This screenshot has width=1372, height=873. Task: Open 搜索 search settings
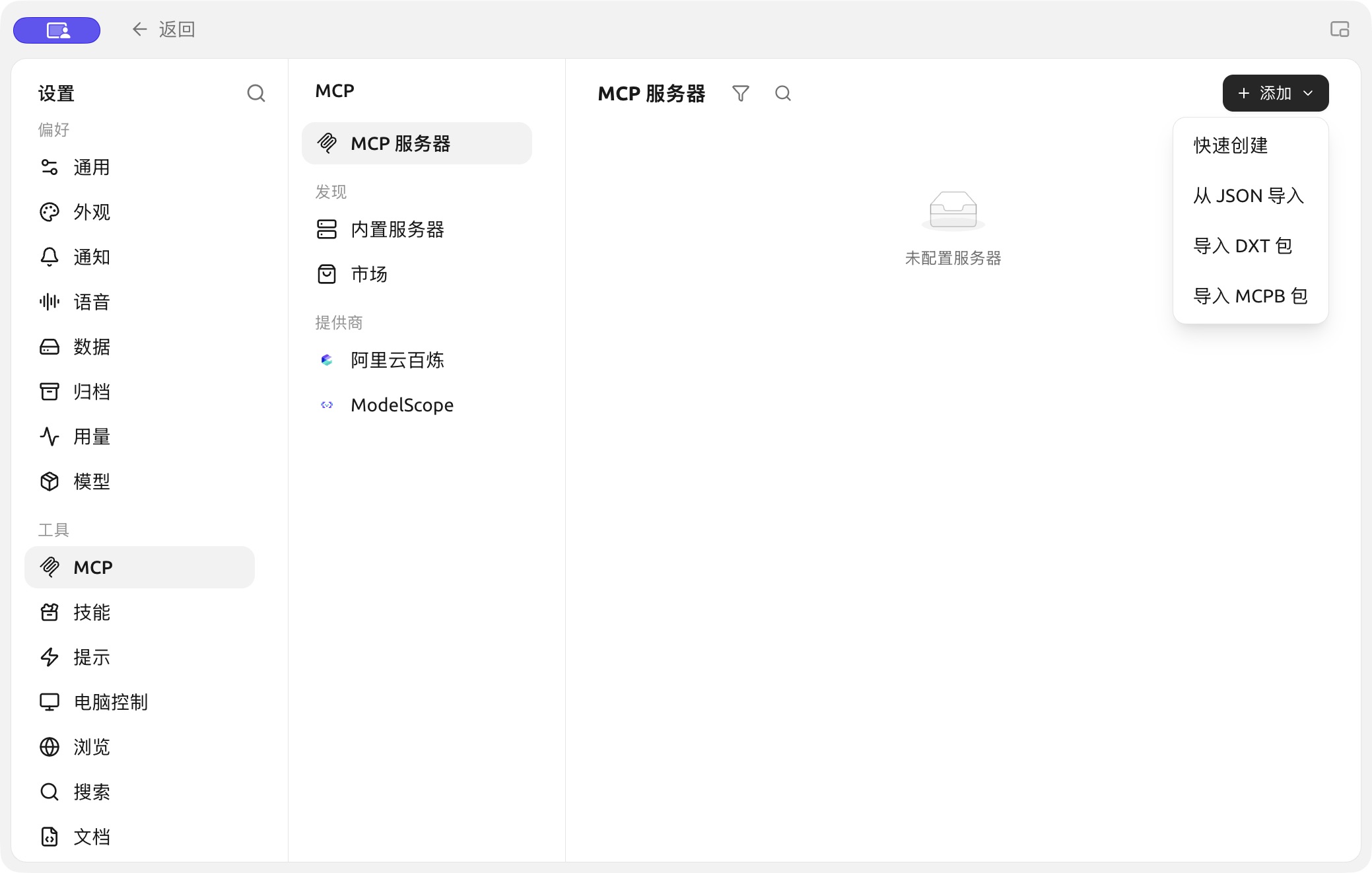(139, 792)
